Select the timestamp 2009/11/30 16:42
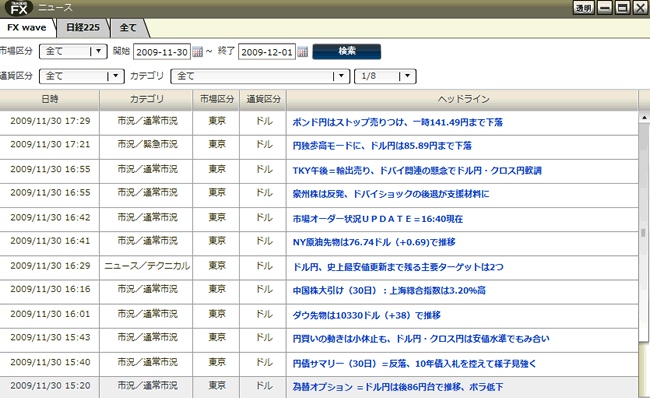Image resolution: width=650 pixels, height=398 pixels. tap(50, 217)
